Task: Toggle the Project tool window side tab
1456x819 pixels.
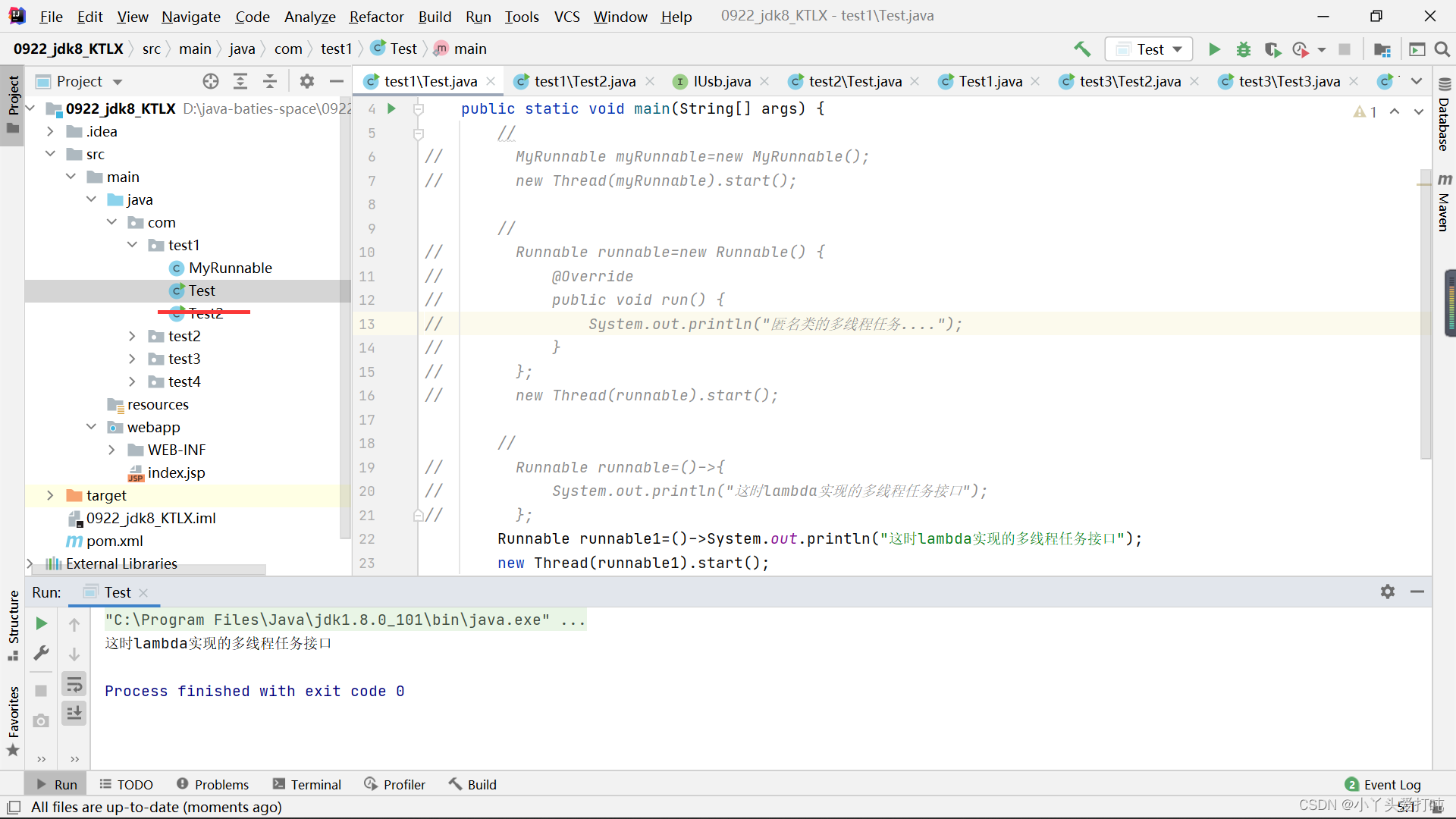Action: coord(13,104)
